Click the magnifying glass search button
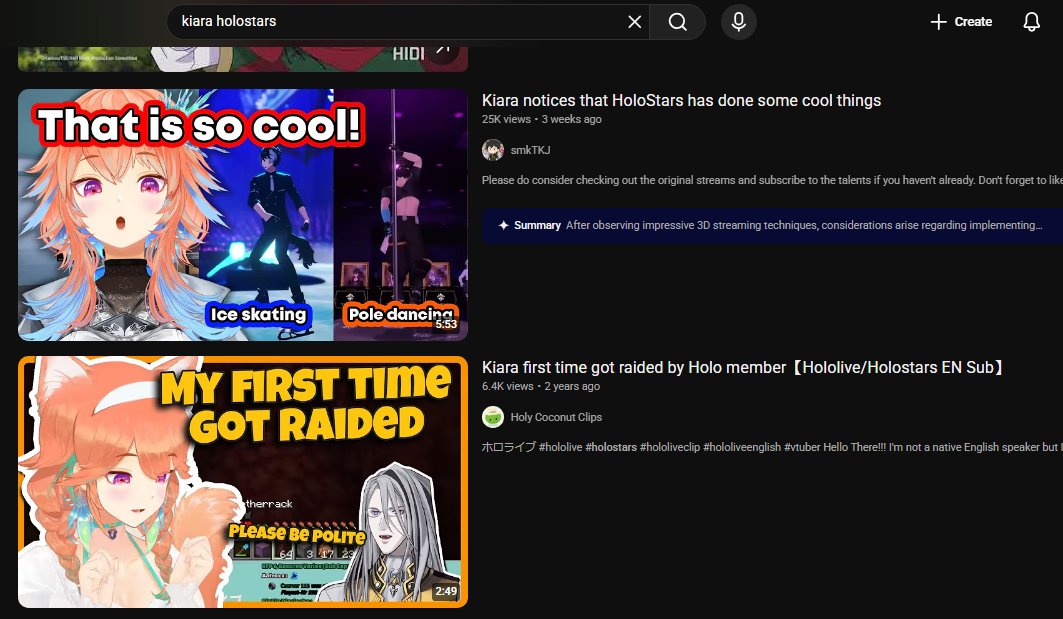The height and width of the screenshot is (619, 1063). (678, 22)
